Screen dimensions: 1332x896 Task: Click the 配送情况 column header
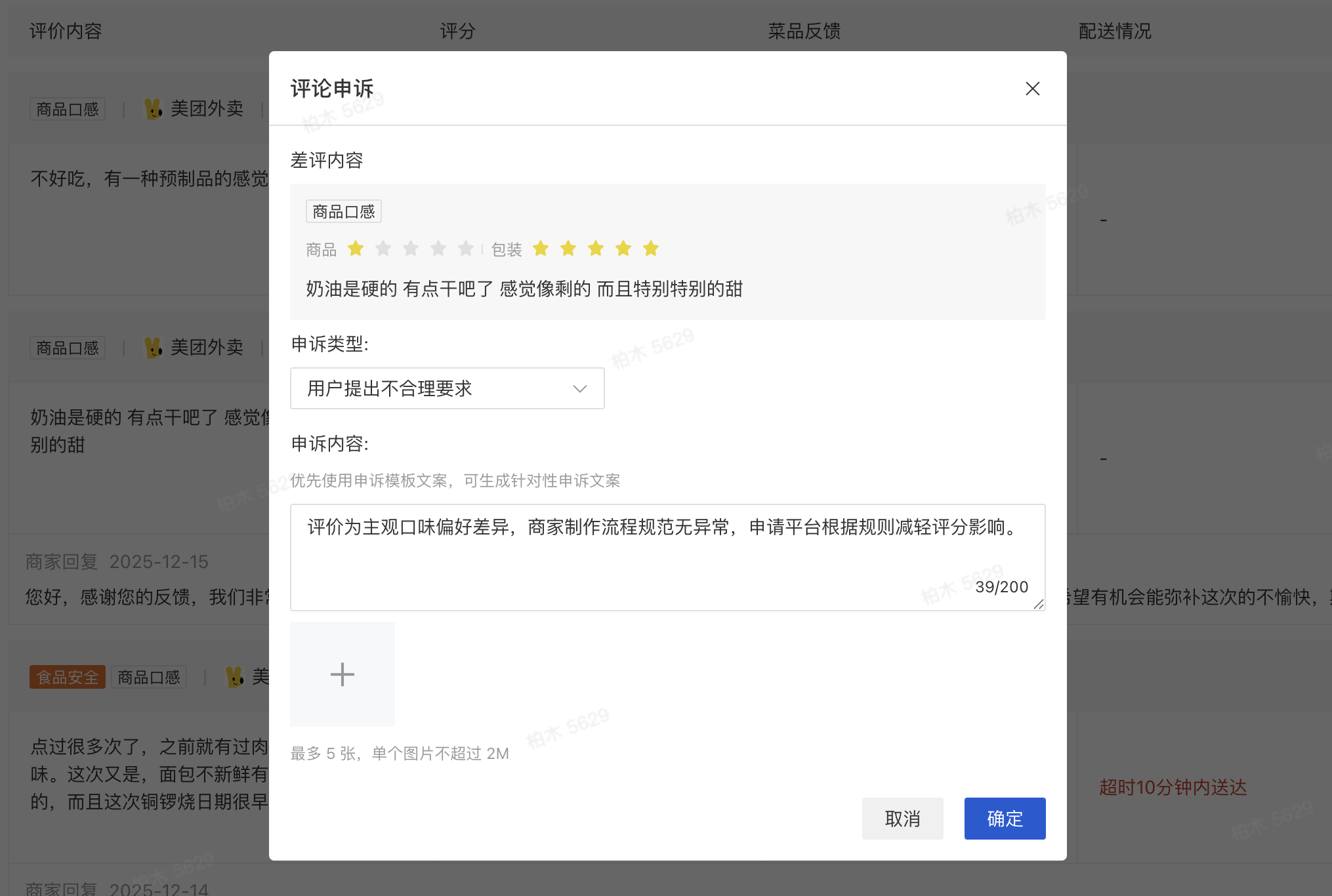[x=1113, y=30]
